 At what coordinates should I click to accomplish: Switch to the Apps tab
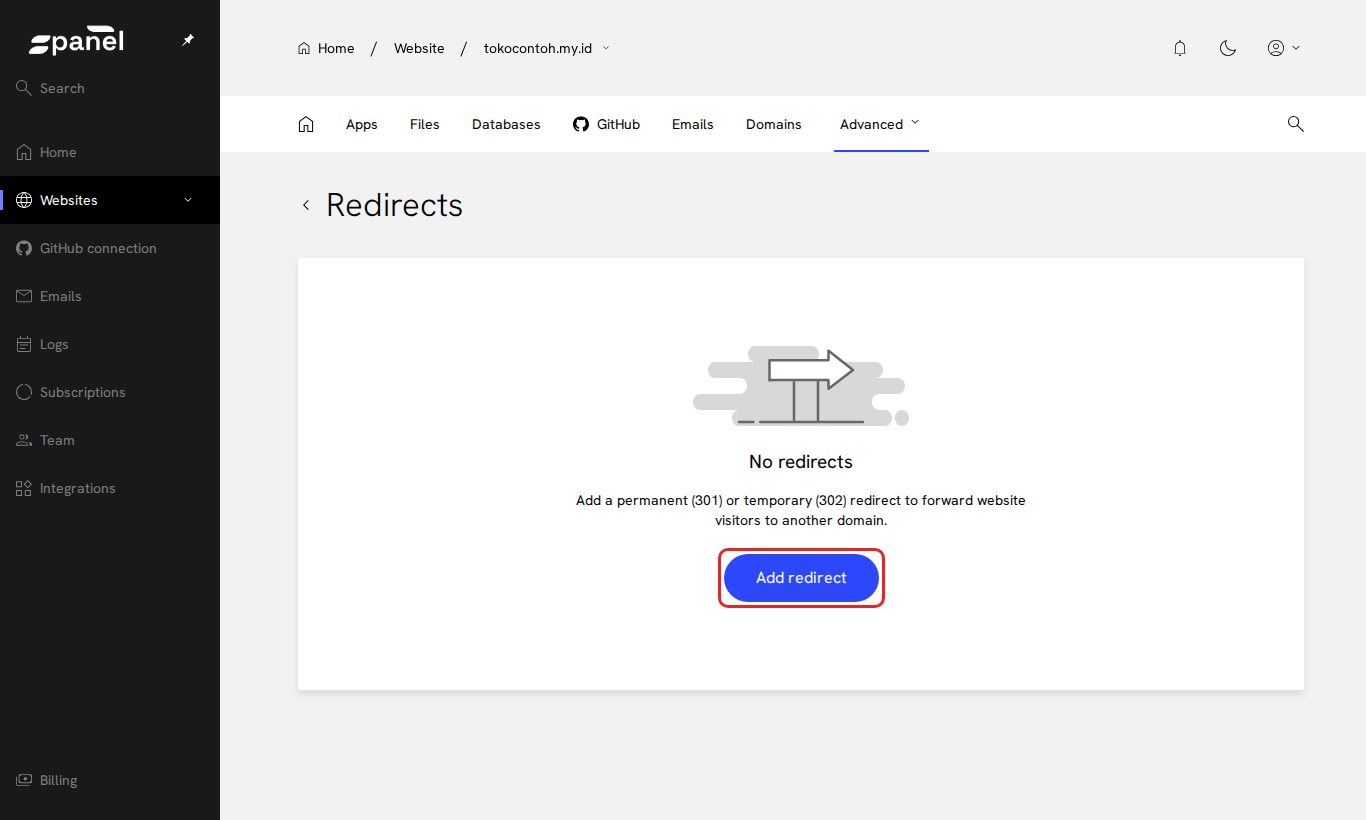(x=362, y=124)
